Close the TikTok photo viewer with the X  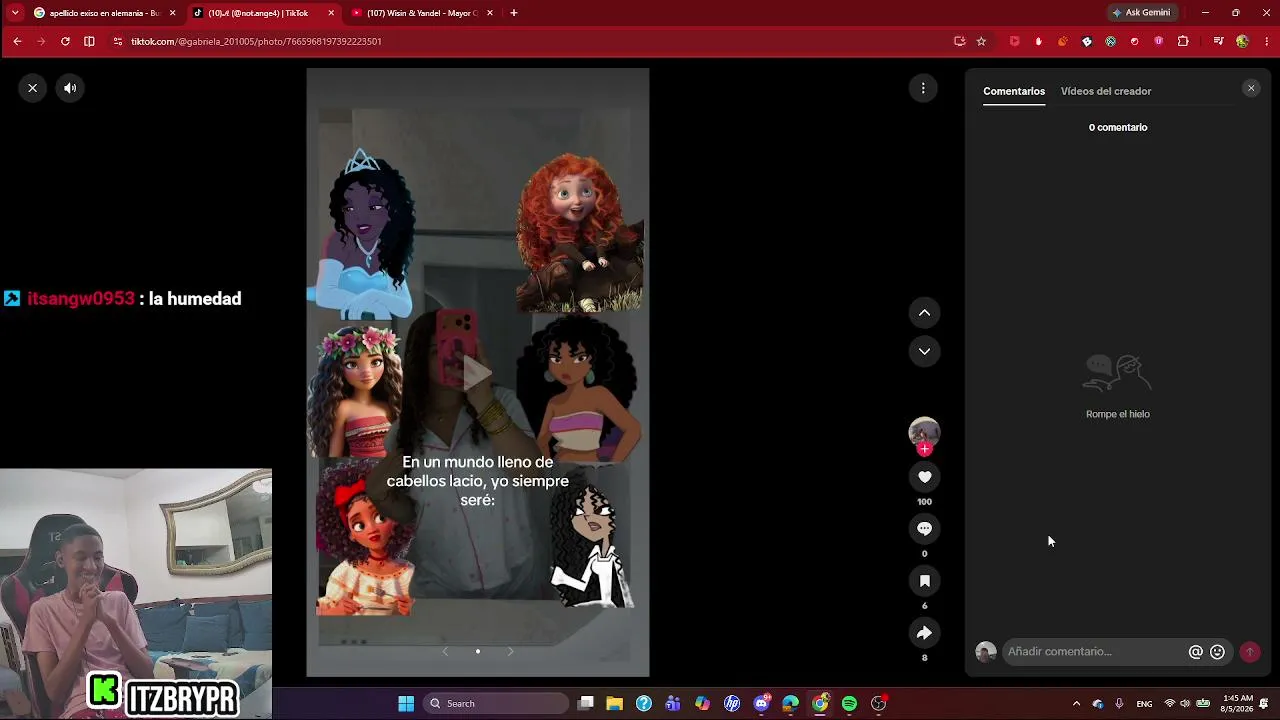tap(33, 88)
